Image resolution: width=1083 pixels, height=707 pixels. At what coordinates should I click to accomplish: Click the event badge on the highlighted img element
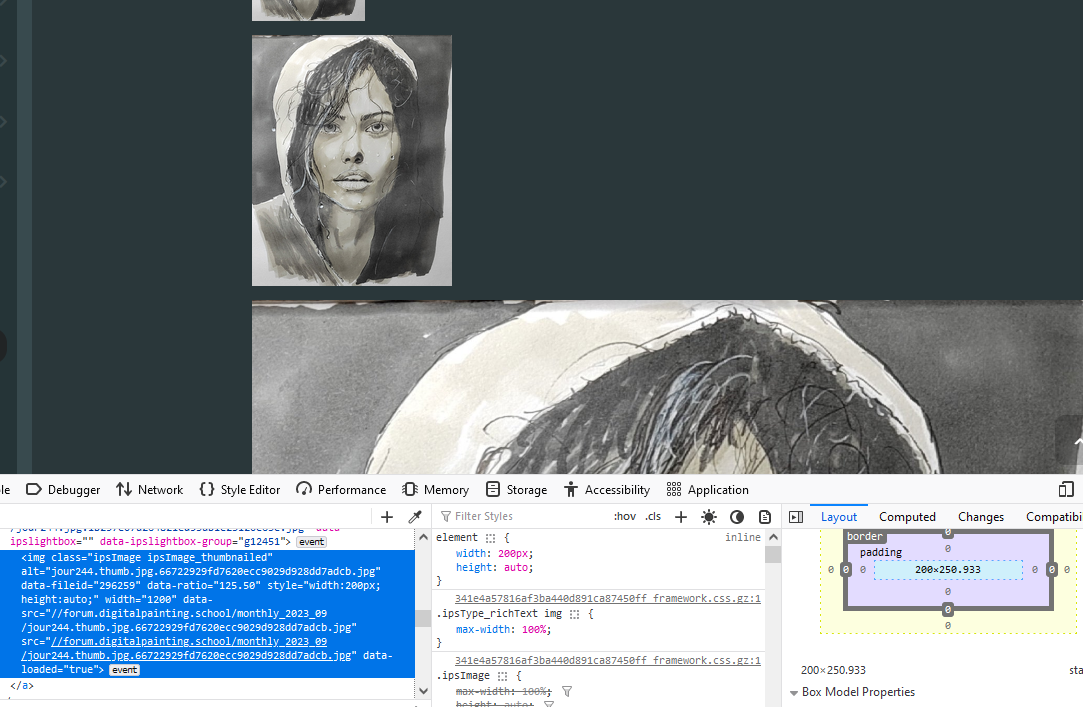[x=124, y=669]
